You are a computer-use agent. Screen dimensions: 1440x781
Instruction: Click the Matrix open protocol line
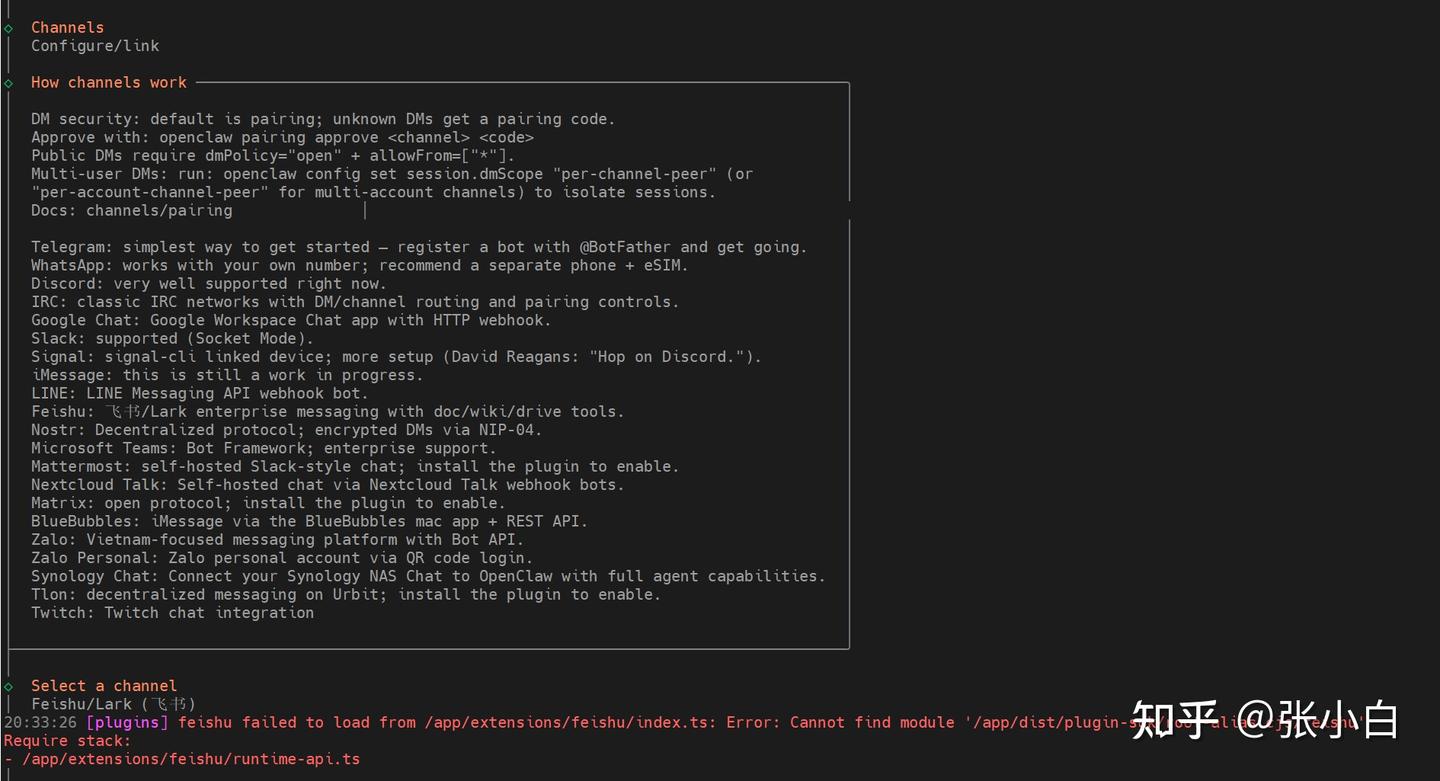[268, 503]
